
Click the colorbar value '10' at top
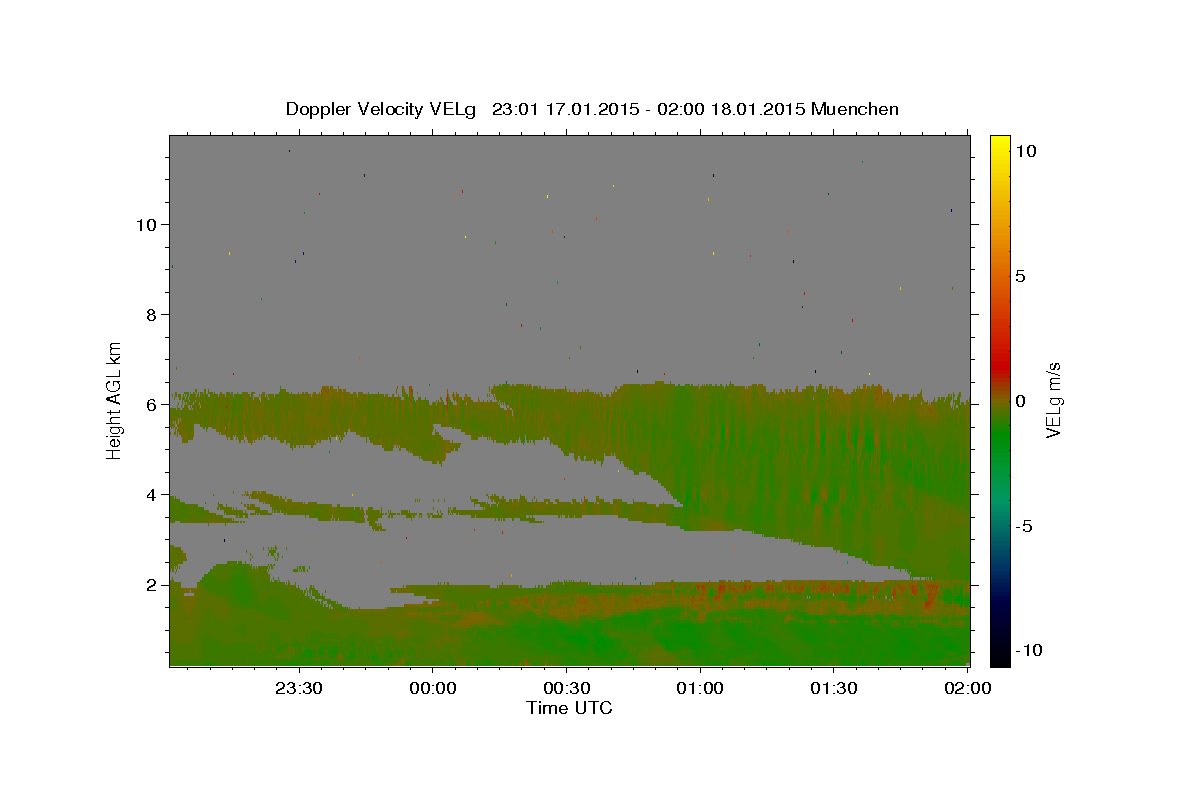coord(1025,151)
